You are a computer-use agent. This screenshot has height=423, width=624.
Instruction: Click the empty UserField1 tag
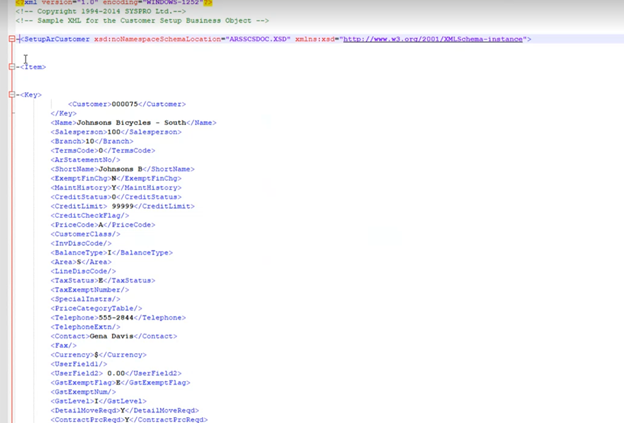click(79, 364)
